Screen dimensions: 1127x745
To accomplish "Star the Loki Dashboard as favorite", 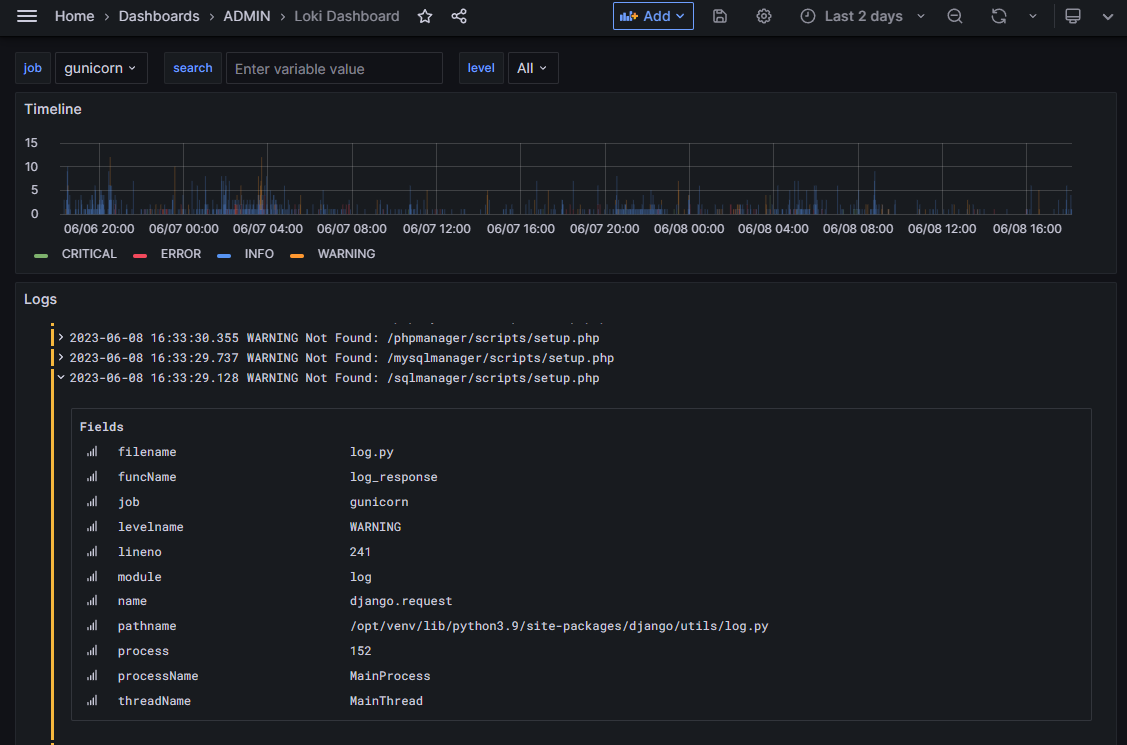I will pos(425,16).
